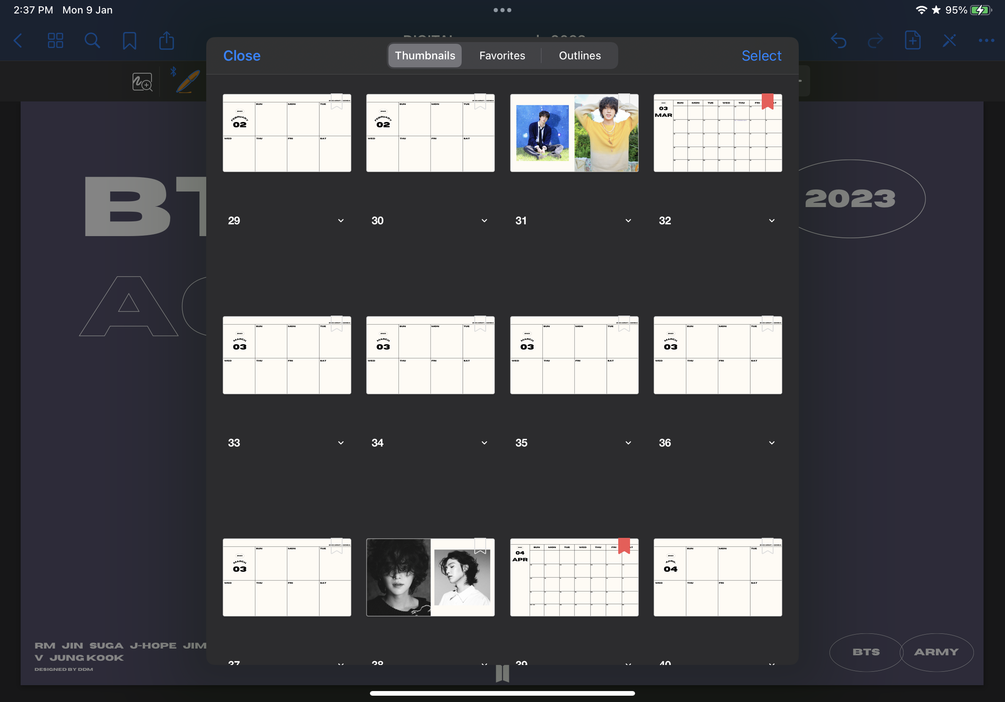Screen dimensions: 1005x702
Task: Tap the three-dot more options icon
Action: pos(986,41)
